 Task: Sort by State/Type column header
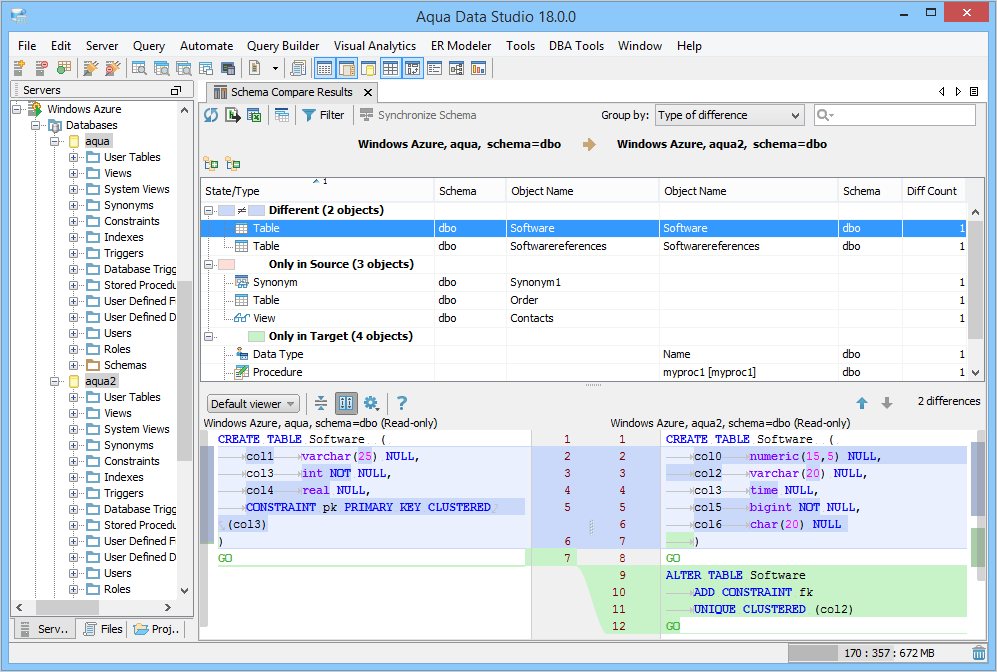click(x=317, y=191)
